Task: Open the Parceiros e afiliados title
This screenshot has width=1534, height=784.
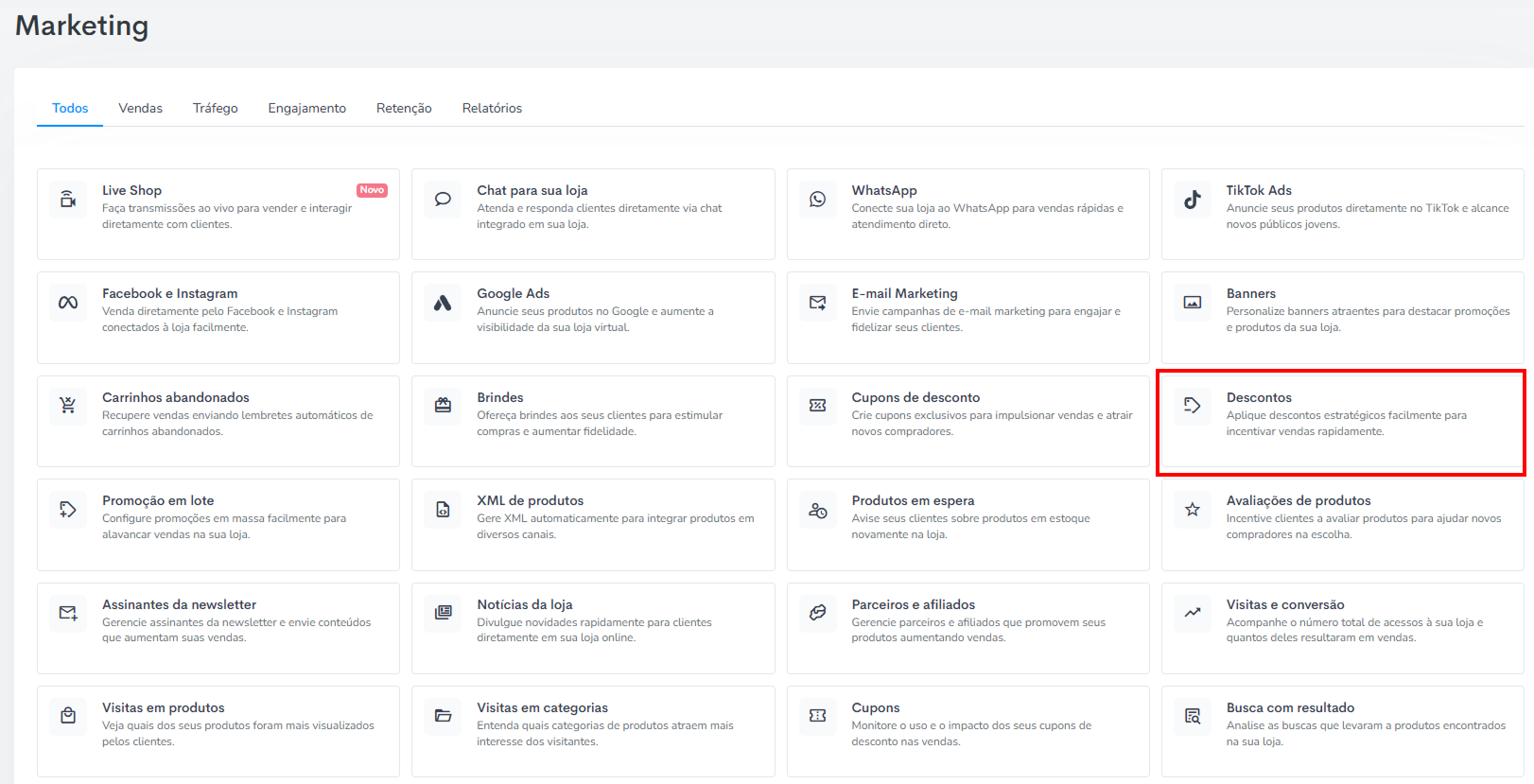Action: 914,604
